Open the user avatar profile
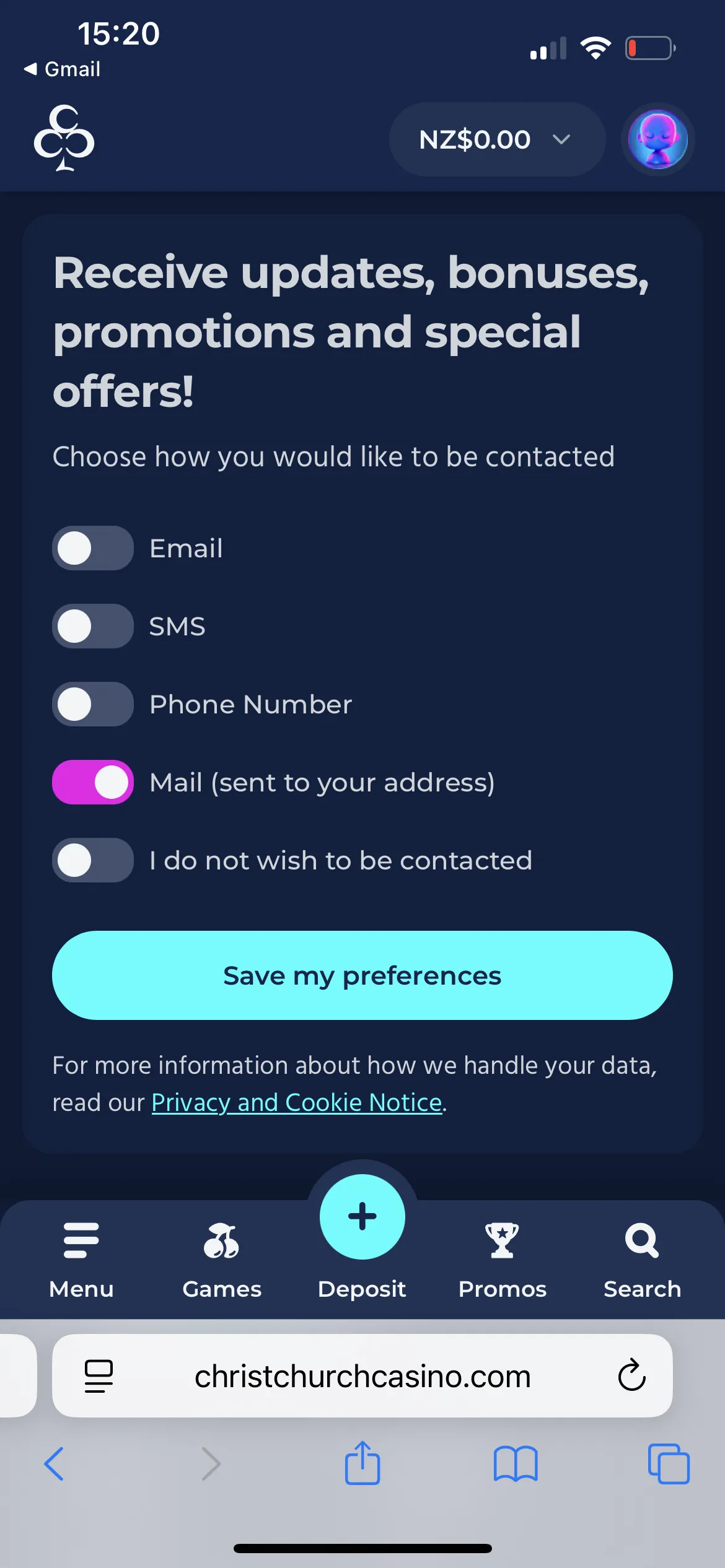 657,139
